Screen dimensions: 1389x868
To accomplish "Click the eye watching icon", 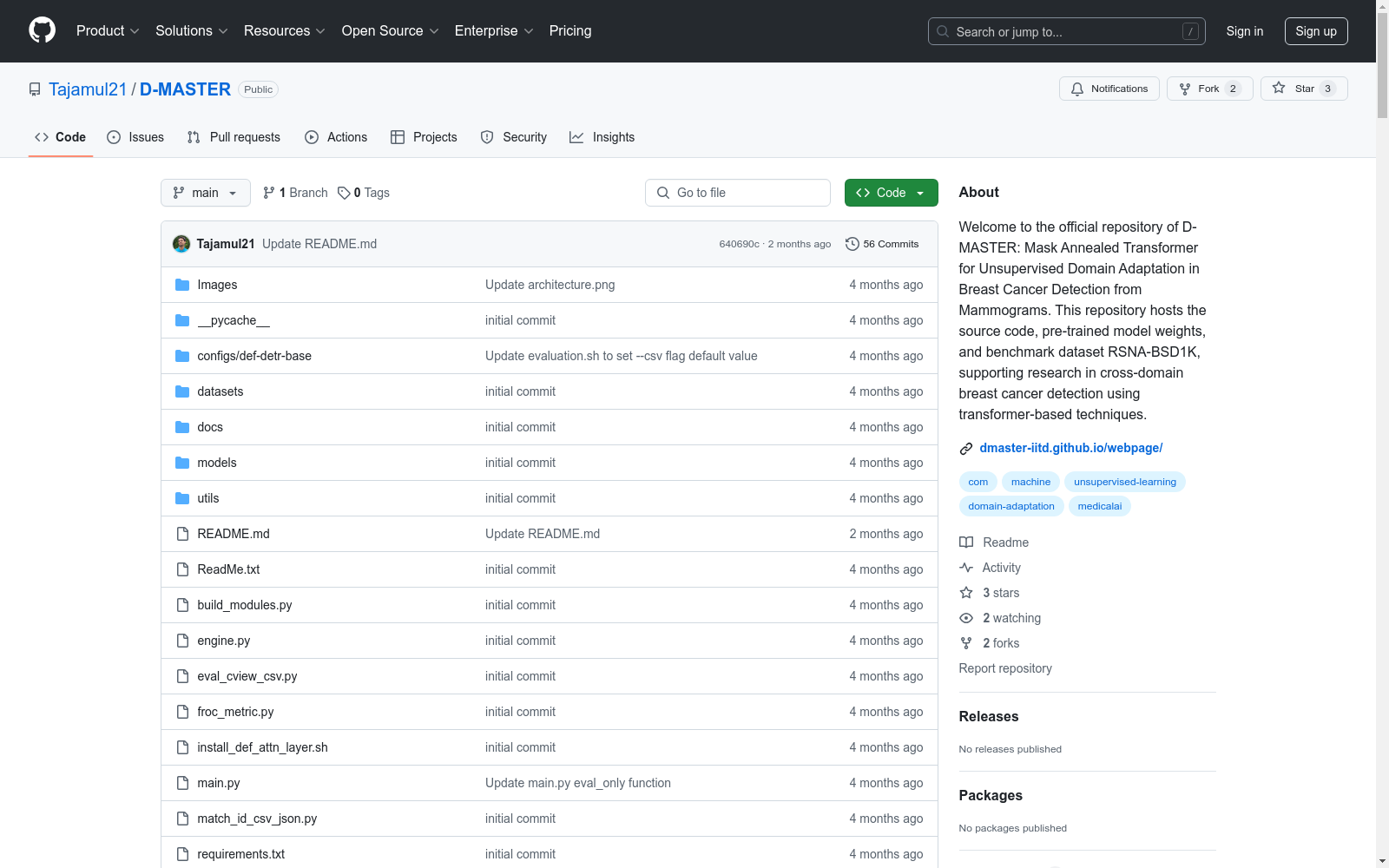I will 966,618.
